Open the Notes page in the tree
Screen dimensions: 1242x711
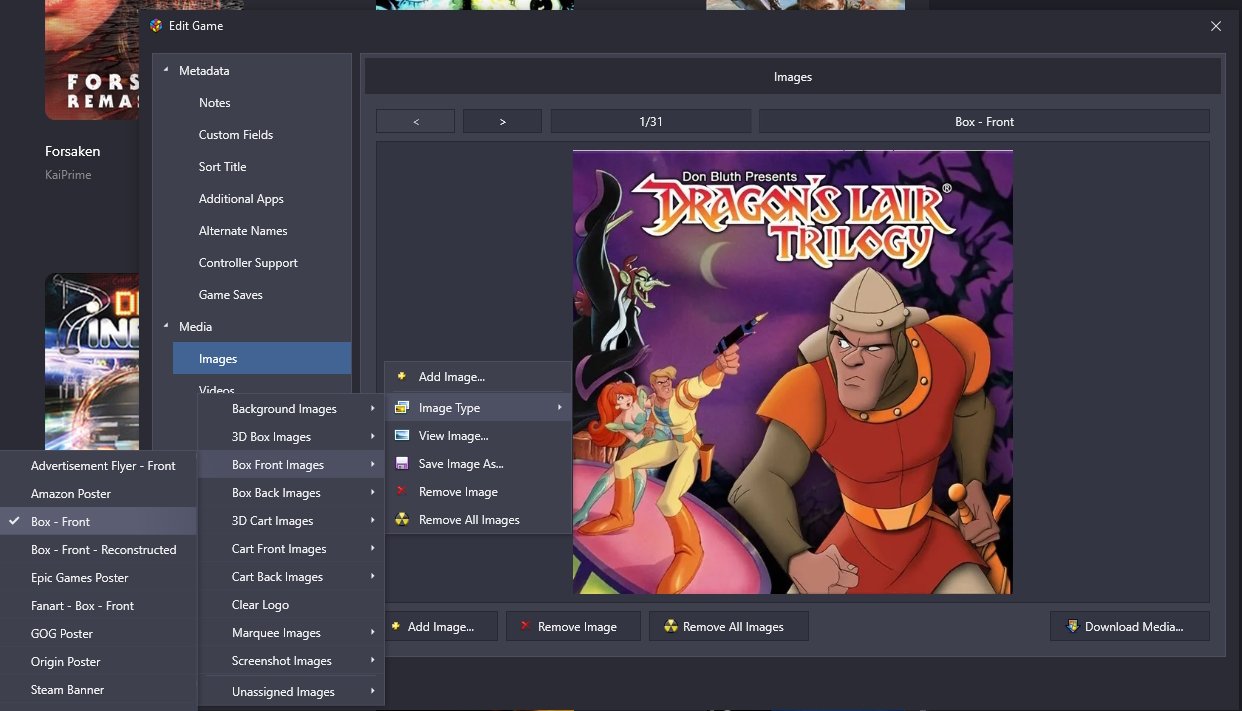[214, 103]
